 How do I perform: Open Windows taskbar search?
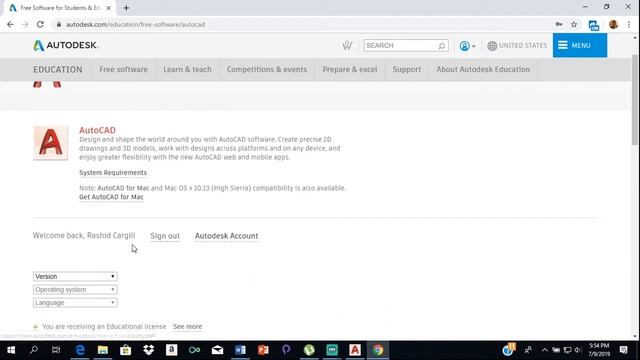(34, 350)
